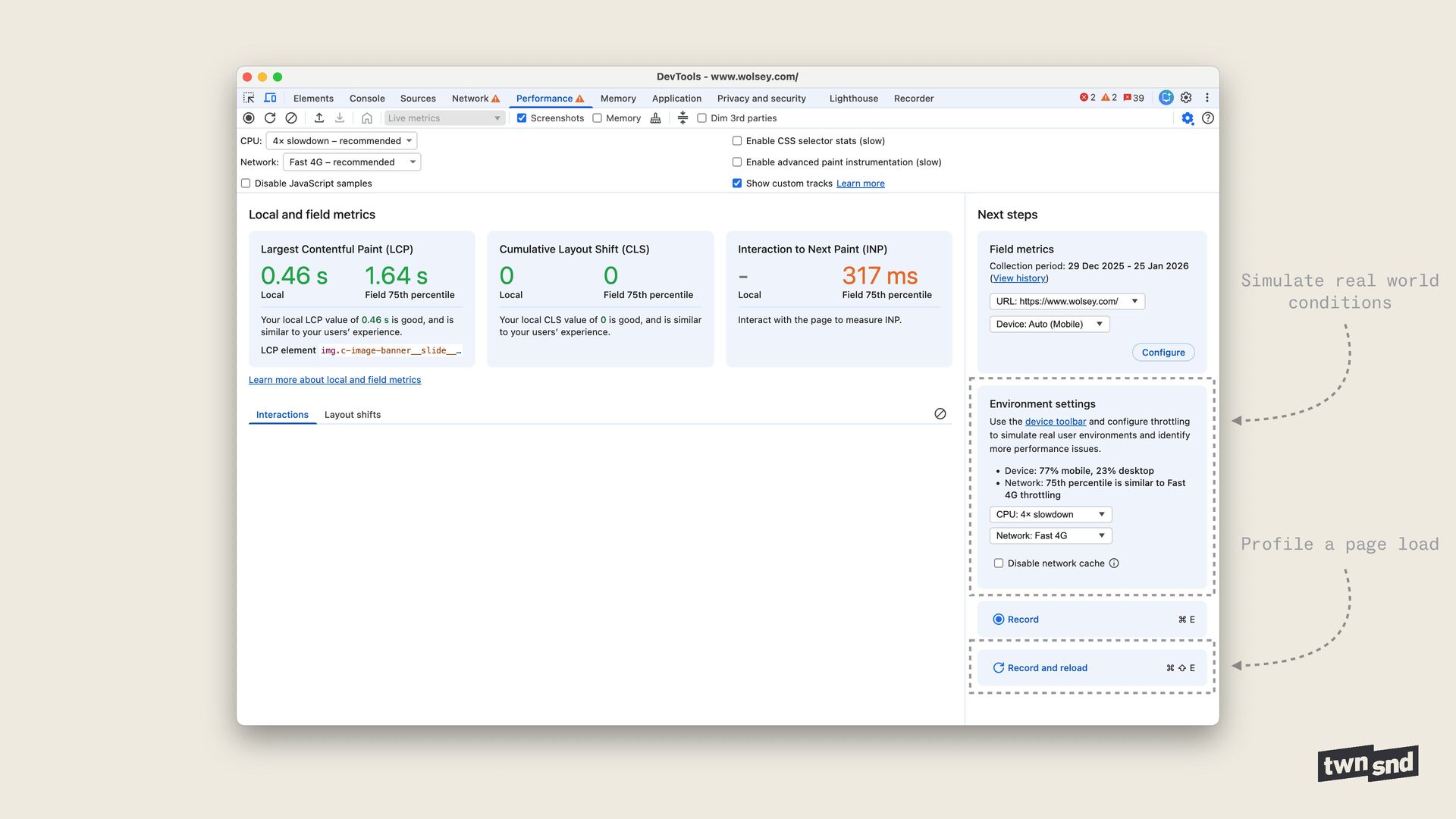The height and width of the screenshot is (819, 1456).
Task: Toggle the device toolbar icon
Action: coord(270,98)
